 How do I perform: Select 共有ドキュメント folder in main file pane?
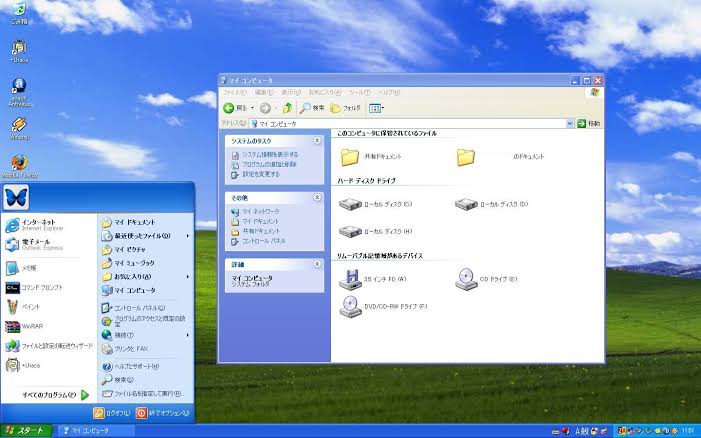pyautogui.click(x=371, y=157)
